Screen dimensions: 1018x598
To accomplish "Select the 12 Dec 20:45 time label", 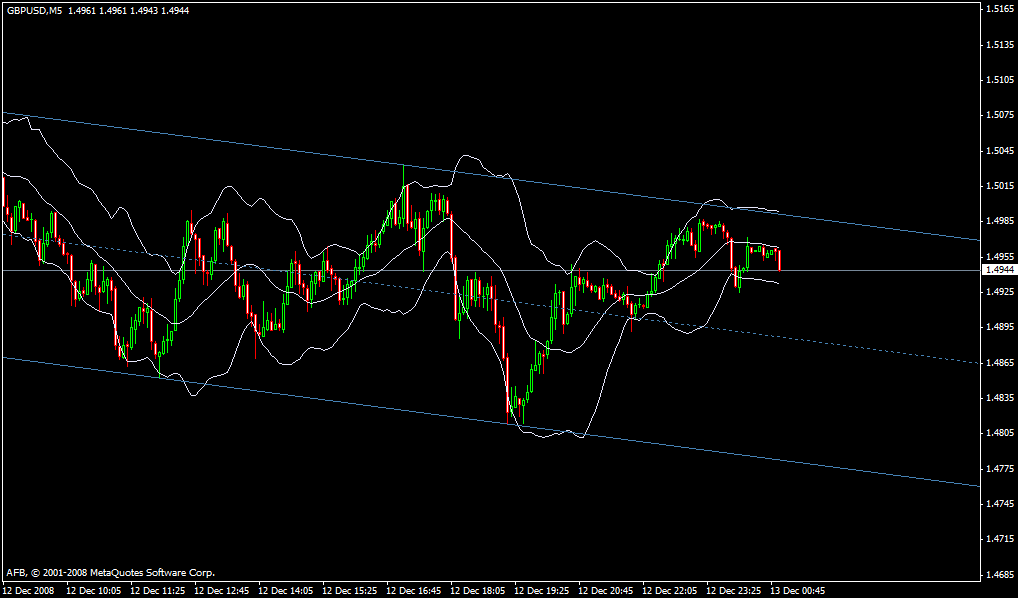I will pos(605,590).
